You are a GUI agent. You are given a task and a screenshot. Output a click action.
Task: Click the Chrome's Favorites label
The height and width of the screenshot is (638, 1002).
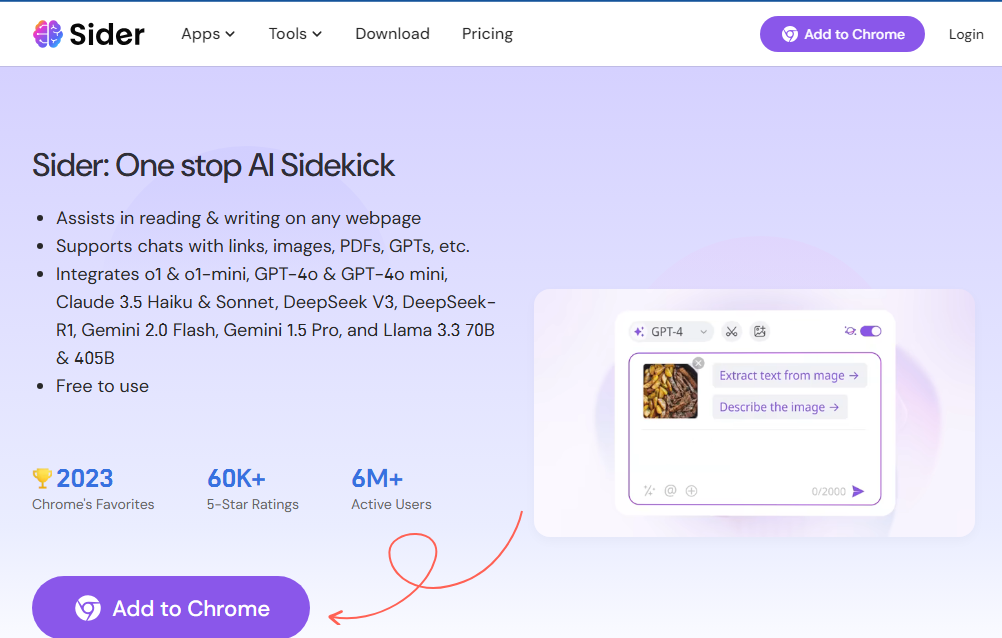click(x=93, y=504)
